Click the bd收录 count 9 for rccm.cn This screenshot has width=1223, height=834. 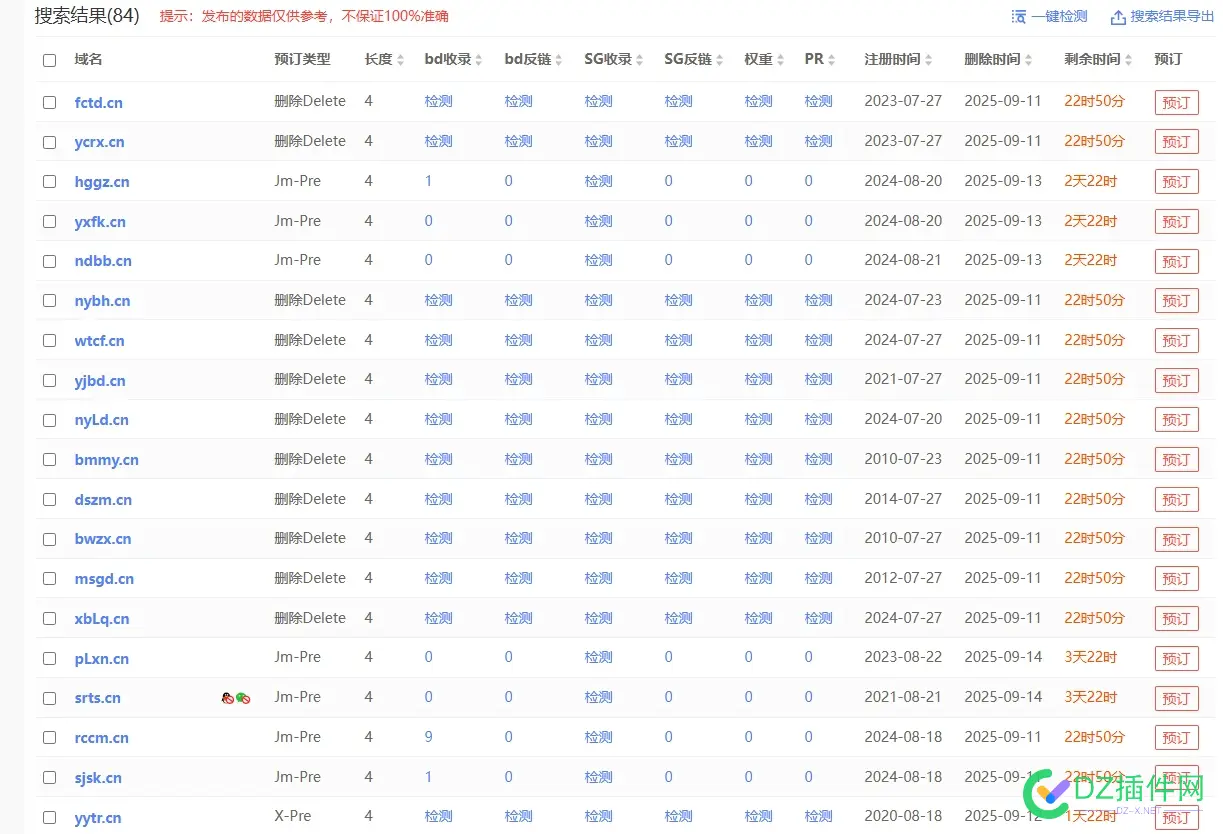pos(428,737)
